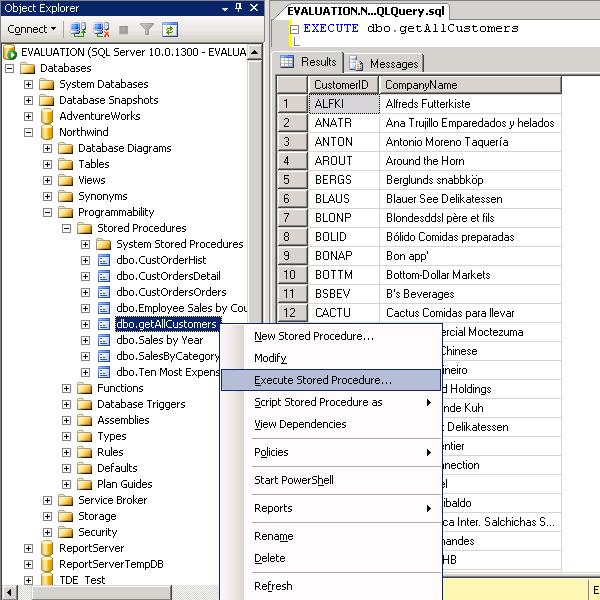Click the CompanyName column header
Image resolution: width=600 pixels, height=600 pixels.
tap(470, 85)
